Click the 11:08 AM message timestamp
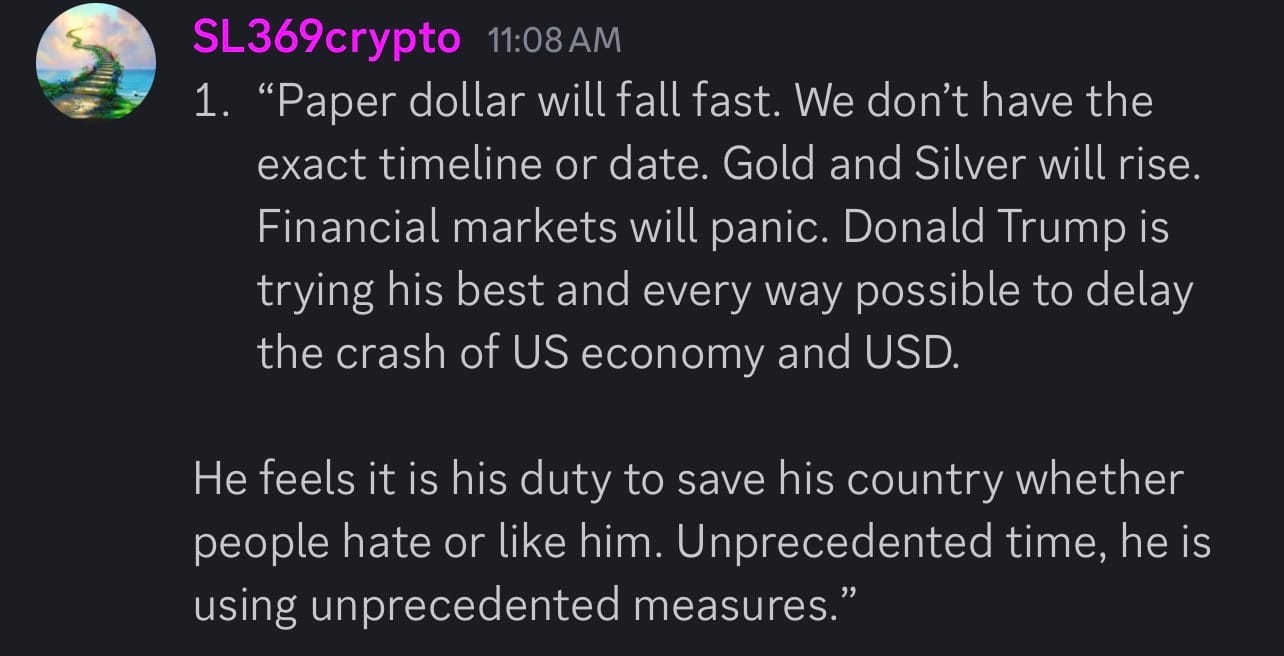 554,41
